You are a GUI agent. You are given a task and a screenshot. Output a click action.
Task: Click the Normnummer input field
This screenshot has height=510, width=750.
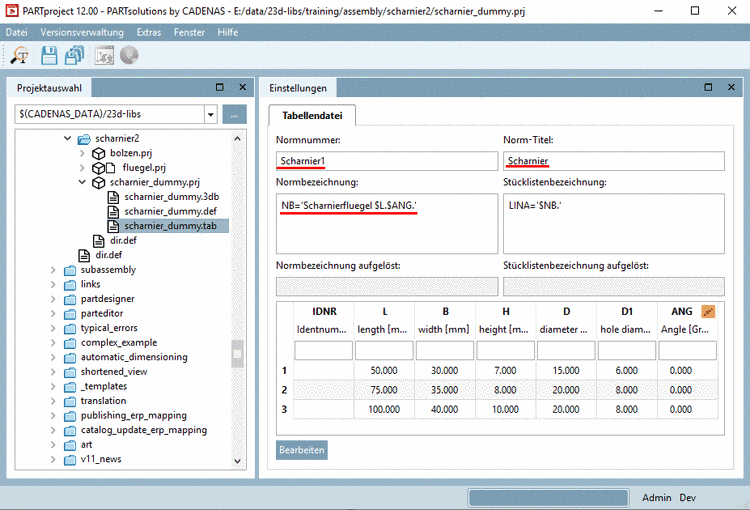click(x=386, y=161)
